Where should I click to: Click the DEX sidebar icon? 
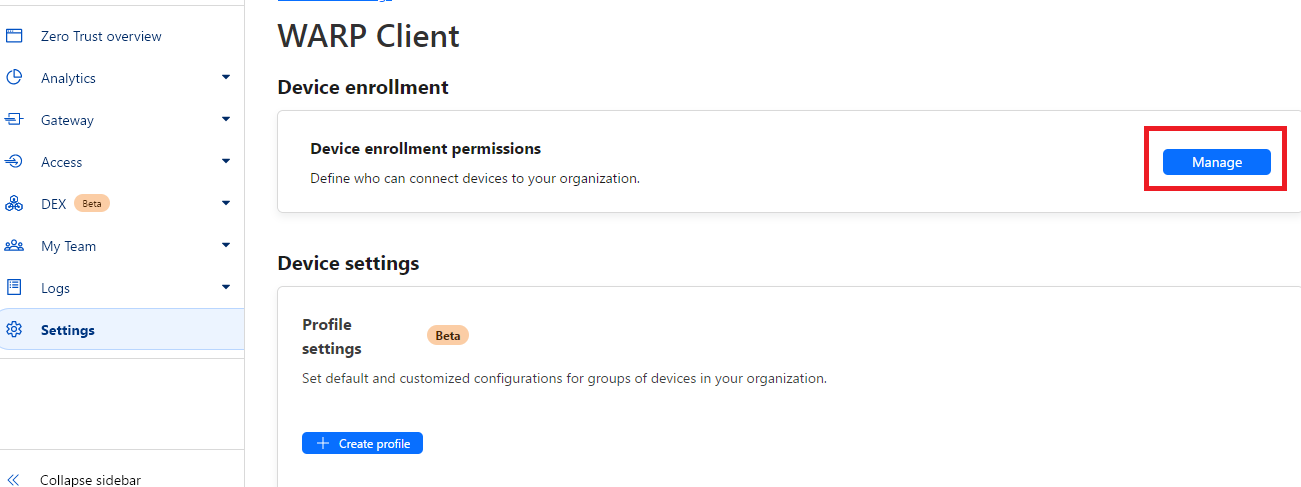pyautogui.click(x=14, y=204)
